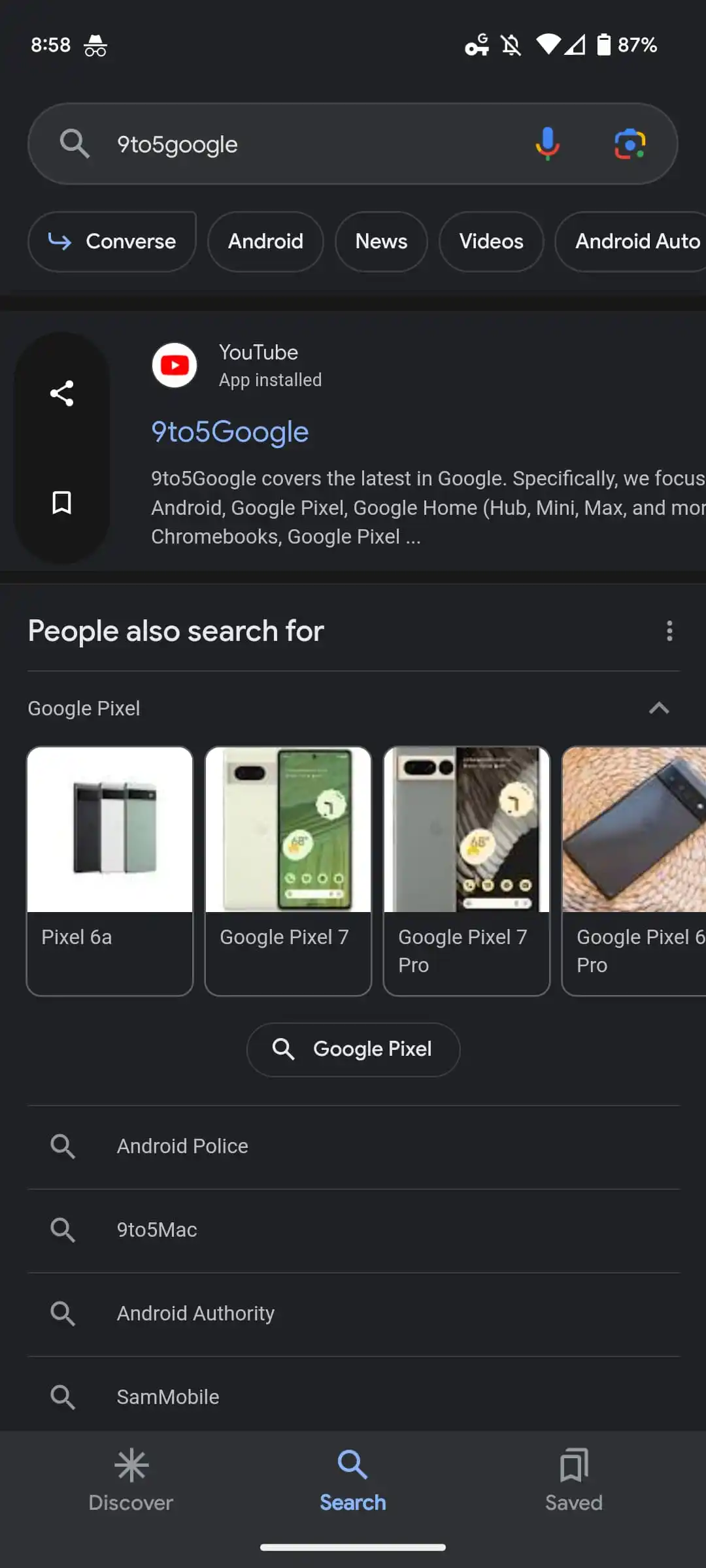706x1568 pixels.
Task: Tap the Google Pixel search button
Action: 352,1049
